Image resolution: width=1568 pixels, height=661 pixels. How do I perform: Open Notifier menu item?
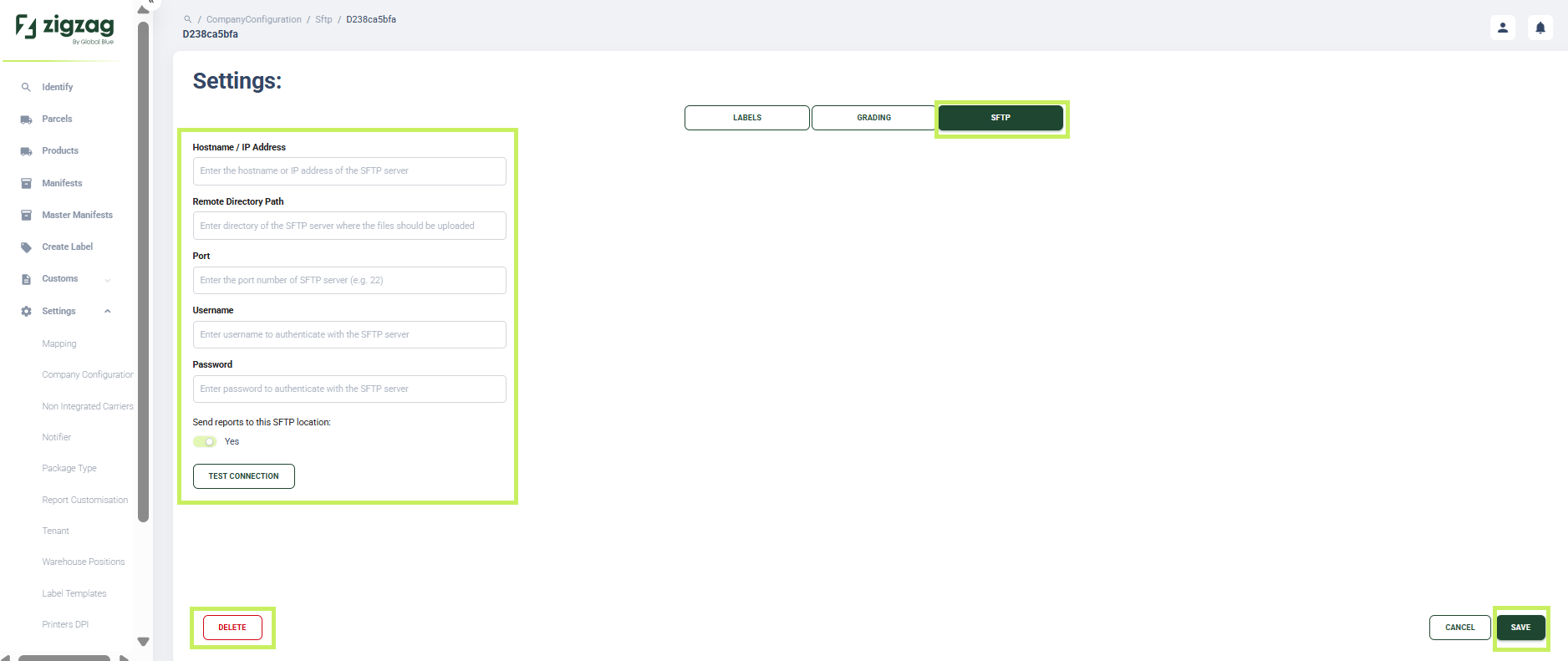click(x=57, y=437)
